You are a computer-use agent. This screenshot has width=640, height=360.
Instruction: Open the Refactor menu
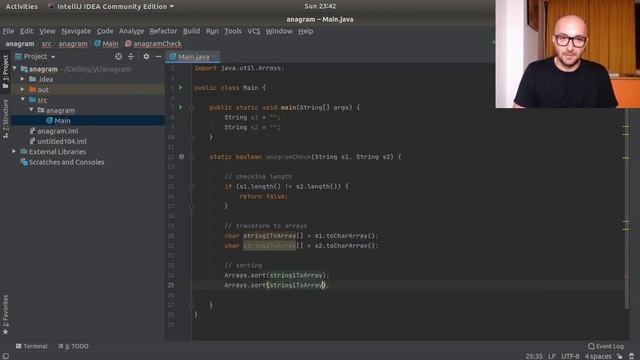(x=163, y=31)
